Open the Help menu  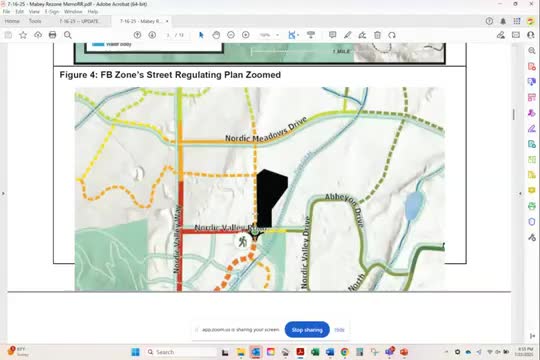93,12
